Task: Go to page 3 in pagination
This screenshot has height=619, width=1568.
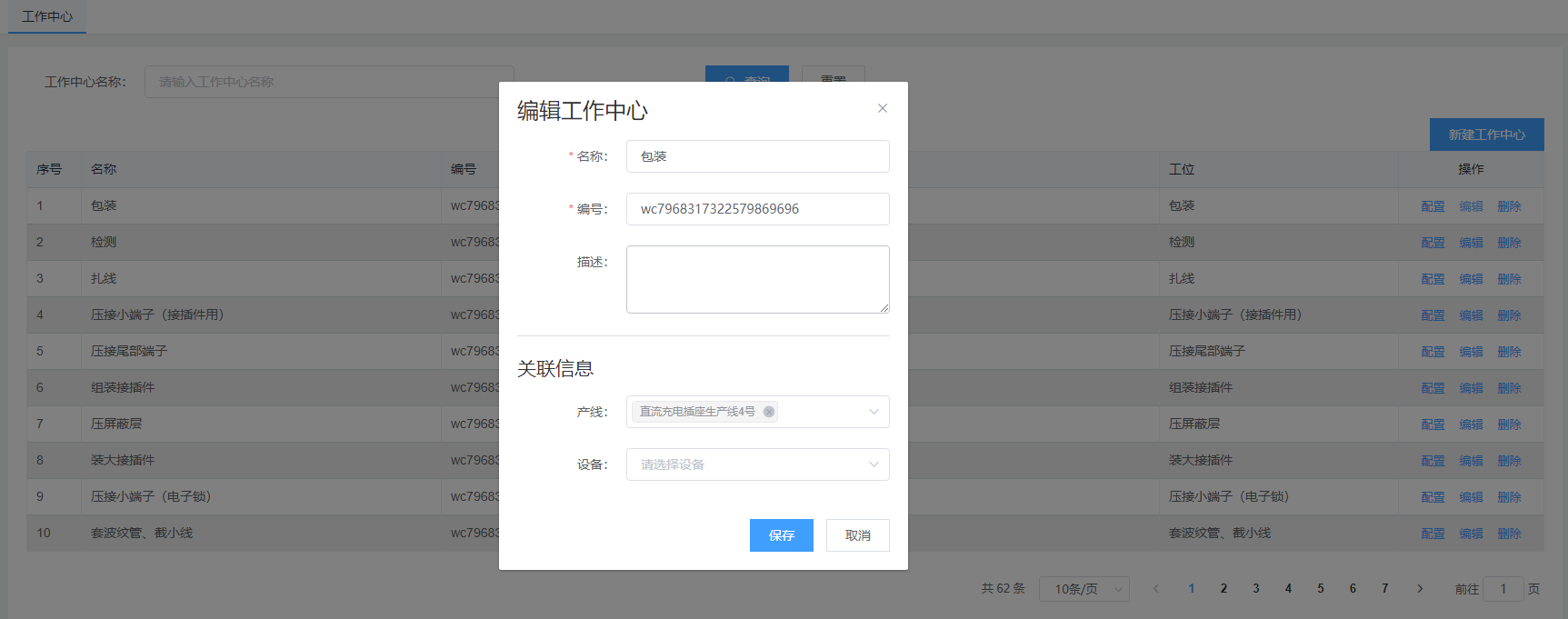Action: pos(1256,589)
